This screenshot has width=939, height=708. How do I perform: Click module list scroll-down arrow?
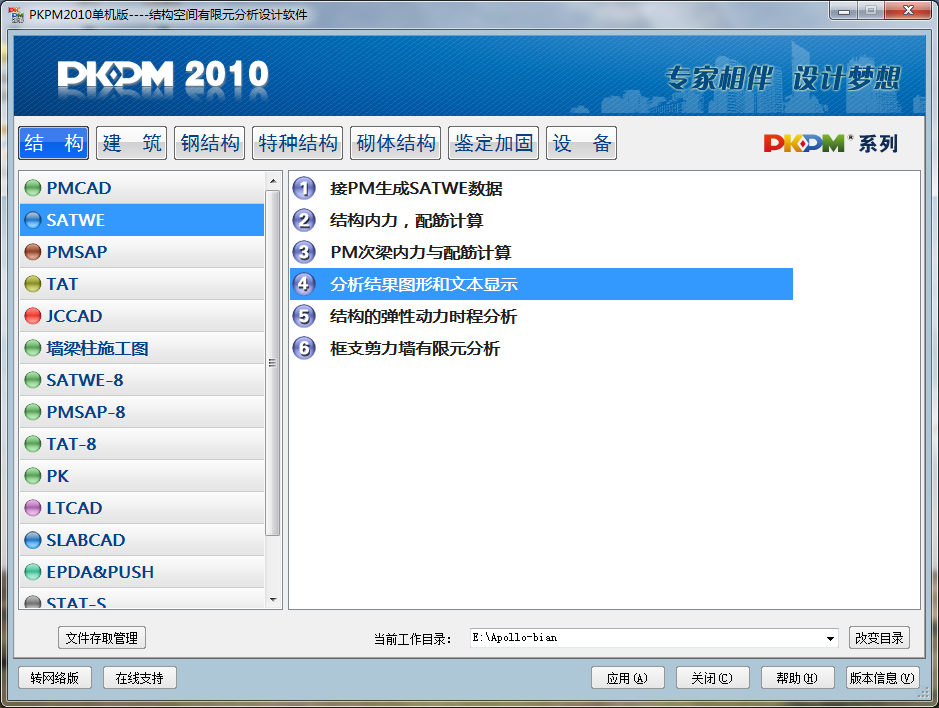tap(273, 600)
